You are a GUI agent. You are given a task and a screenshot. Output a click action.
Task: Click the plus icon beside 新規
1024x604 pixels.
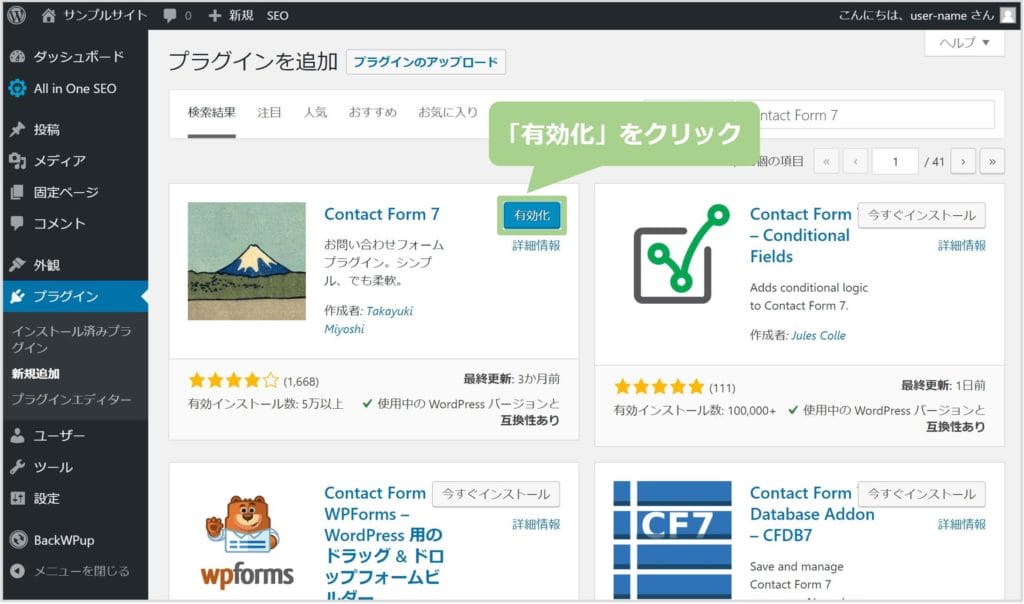point(215,16)
